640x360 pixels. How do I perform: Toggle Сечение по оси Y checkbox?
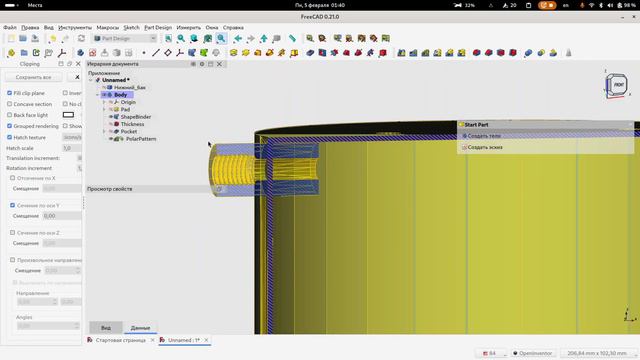[x=13, y=205]
